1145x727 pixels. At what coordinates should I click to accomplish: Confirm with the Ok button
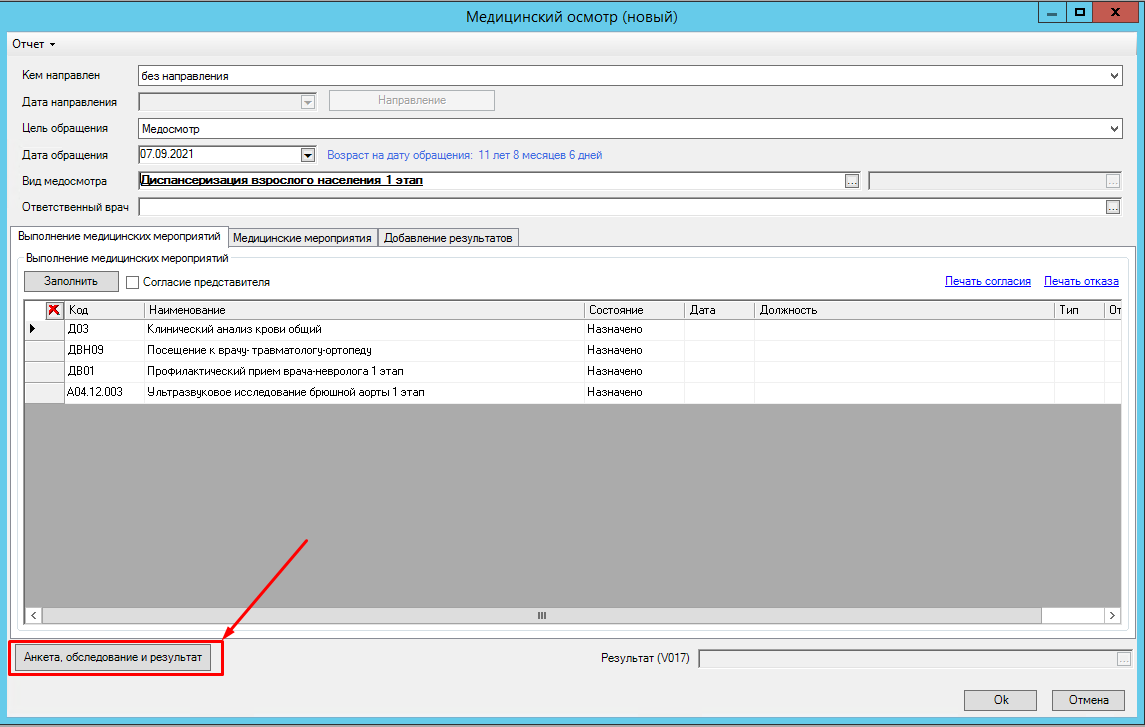tap(1000, 700)
